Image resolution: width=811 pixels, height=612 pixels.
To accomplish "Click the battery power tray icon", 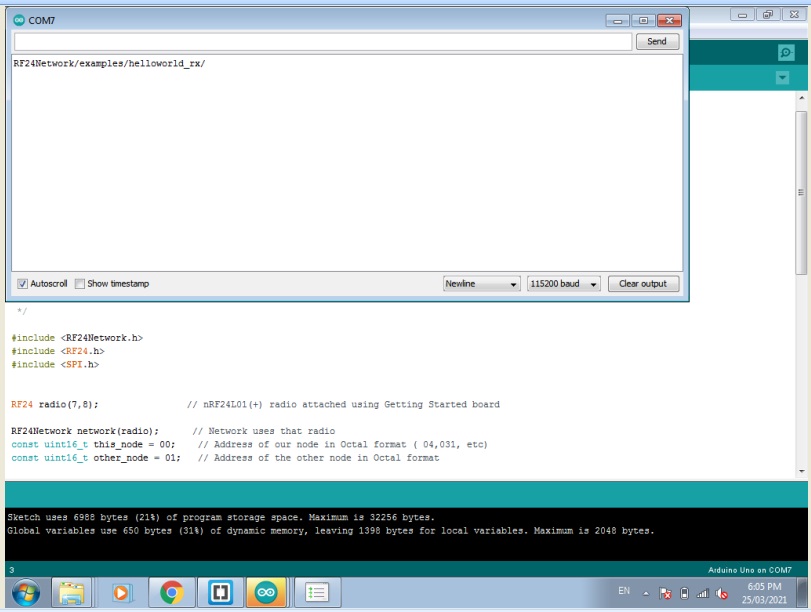I will coord(684,593).
